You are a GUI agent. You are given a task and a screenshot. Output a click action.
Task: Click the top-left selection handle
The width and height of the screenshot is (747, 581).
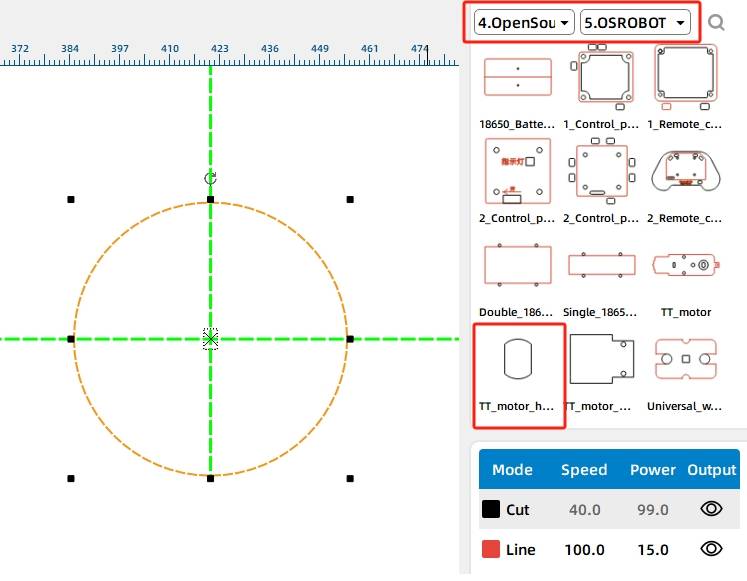click(71, 200)
